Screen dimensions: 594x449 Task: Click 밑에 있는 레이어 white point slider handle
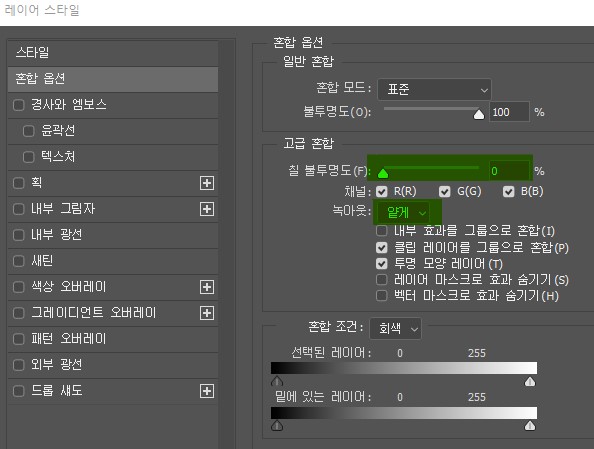coord(530,426)
